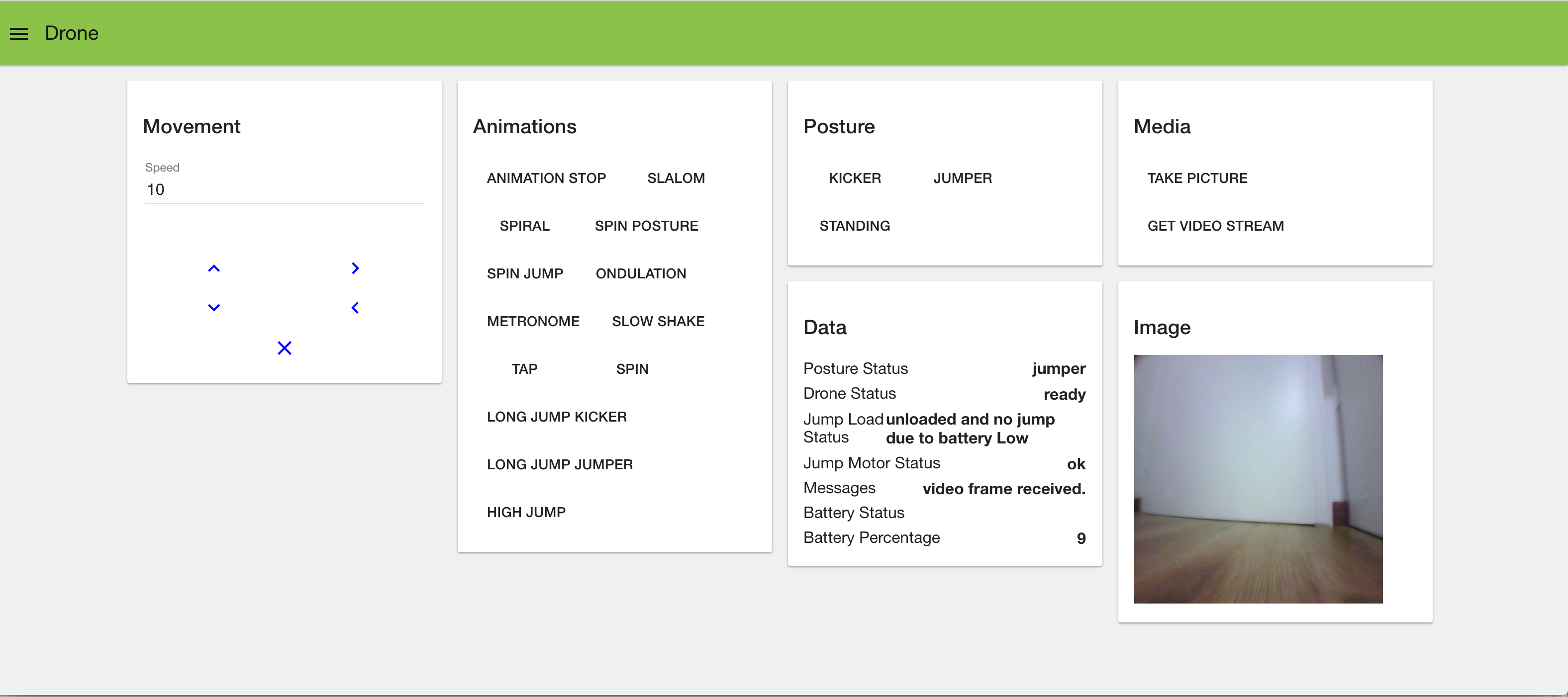
Task: Change posture to Standing
Action: pos(854,226)
